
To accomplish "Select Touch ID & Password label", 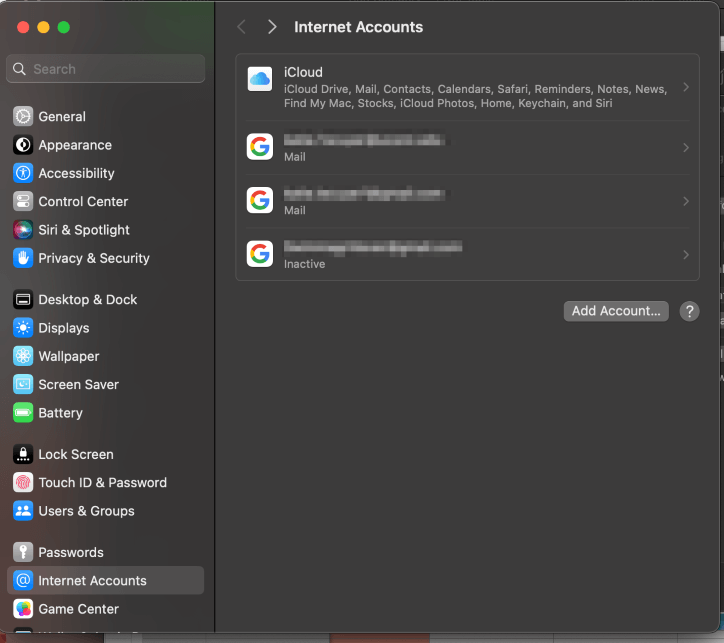I will coord(103,482).
